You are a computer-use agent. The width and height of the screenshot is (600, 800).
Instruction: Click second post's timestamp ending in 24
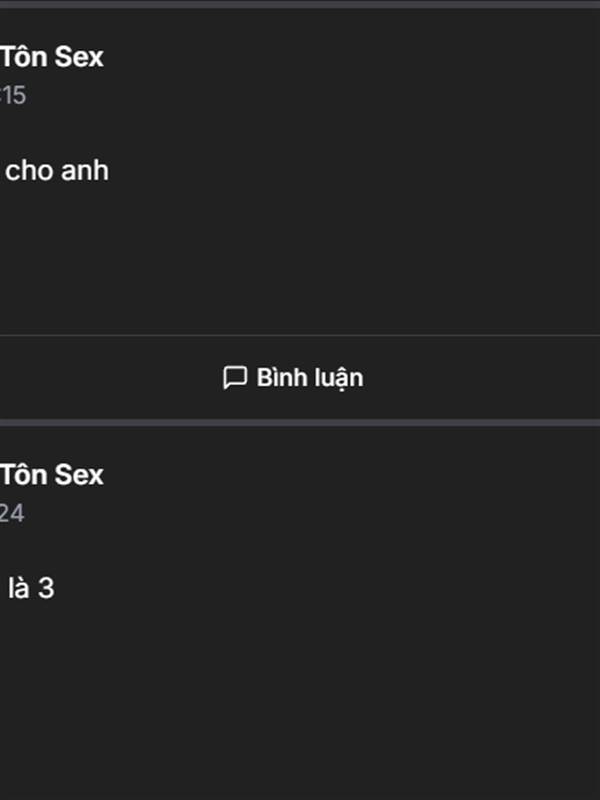click(x=12, y=514)
